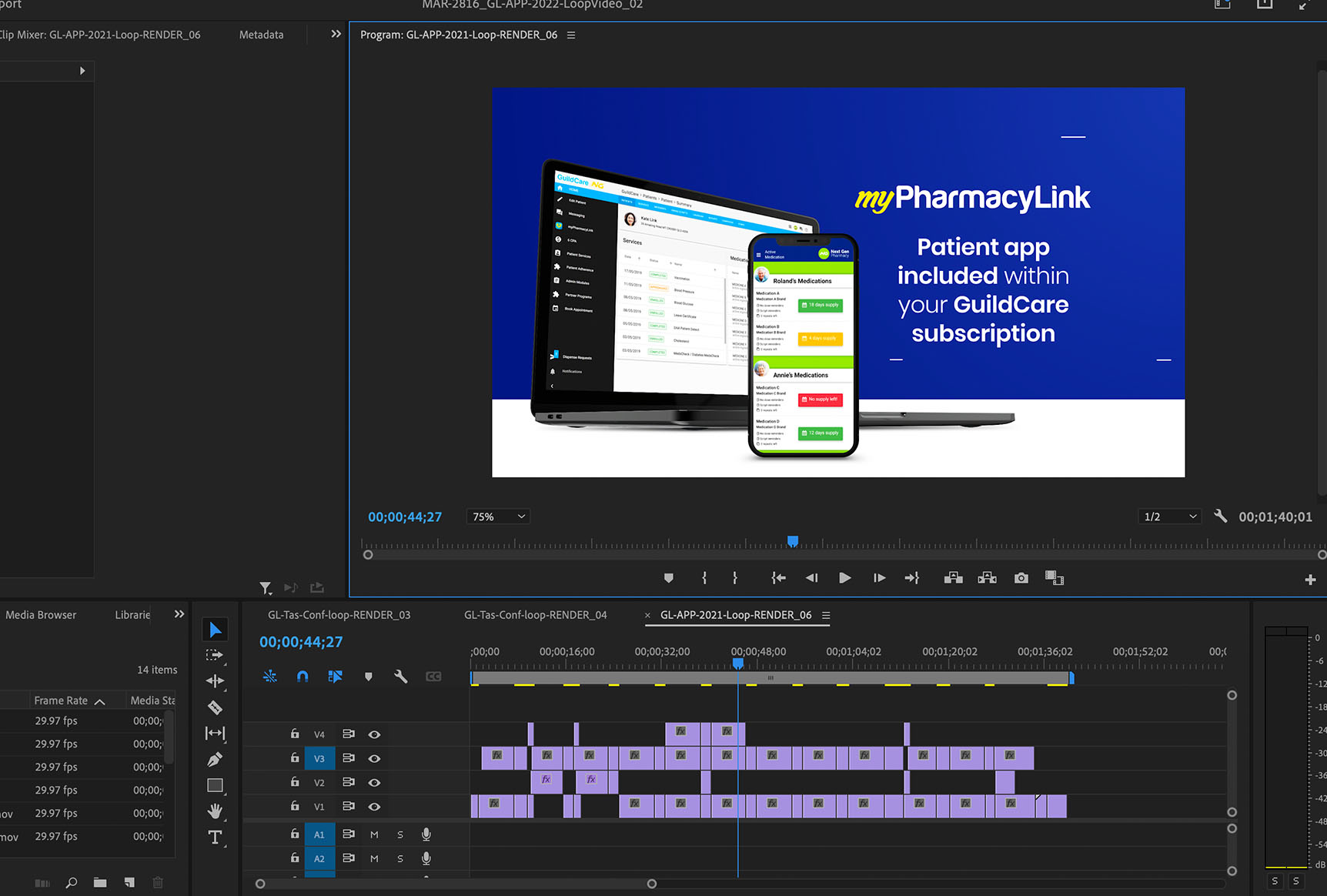Open GL-APP-2021-Loop-RENDER_06 timeline panel menu
The image size is (1327, 896).
(x=826, y=615)
